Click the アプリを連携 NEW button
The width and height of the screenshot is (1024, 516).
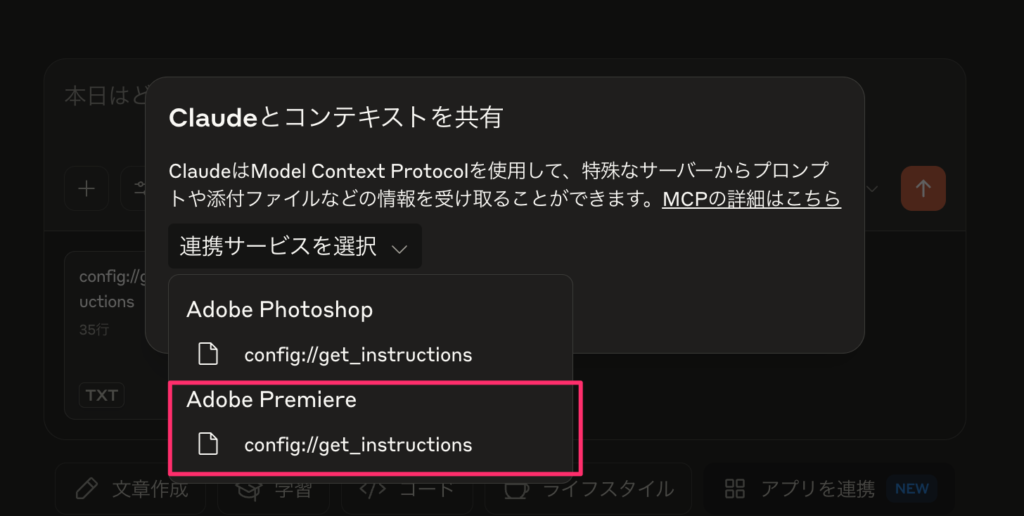[829, 489]
